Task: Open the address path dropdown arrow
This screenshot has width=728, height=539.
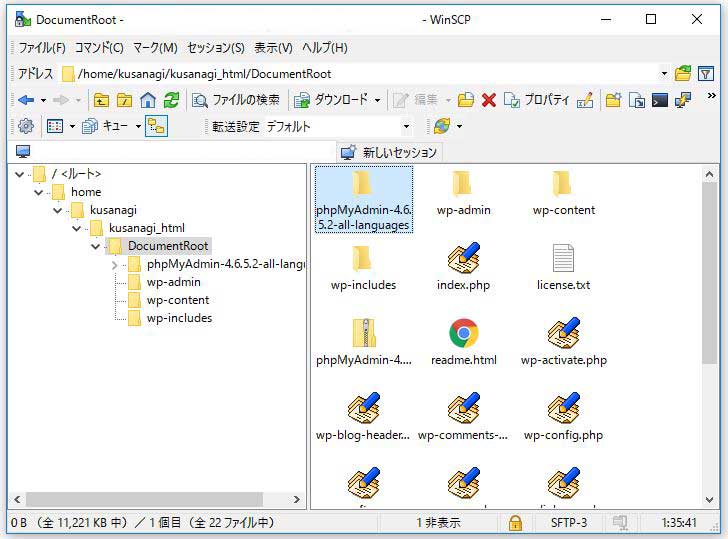Action: point(664,74)
